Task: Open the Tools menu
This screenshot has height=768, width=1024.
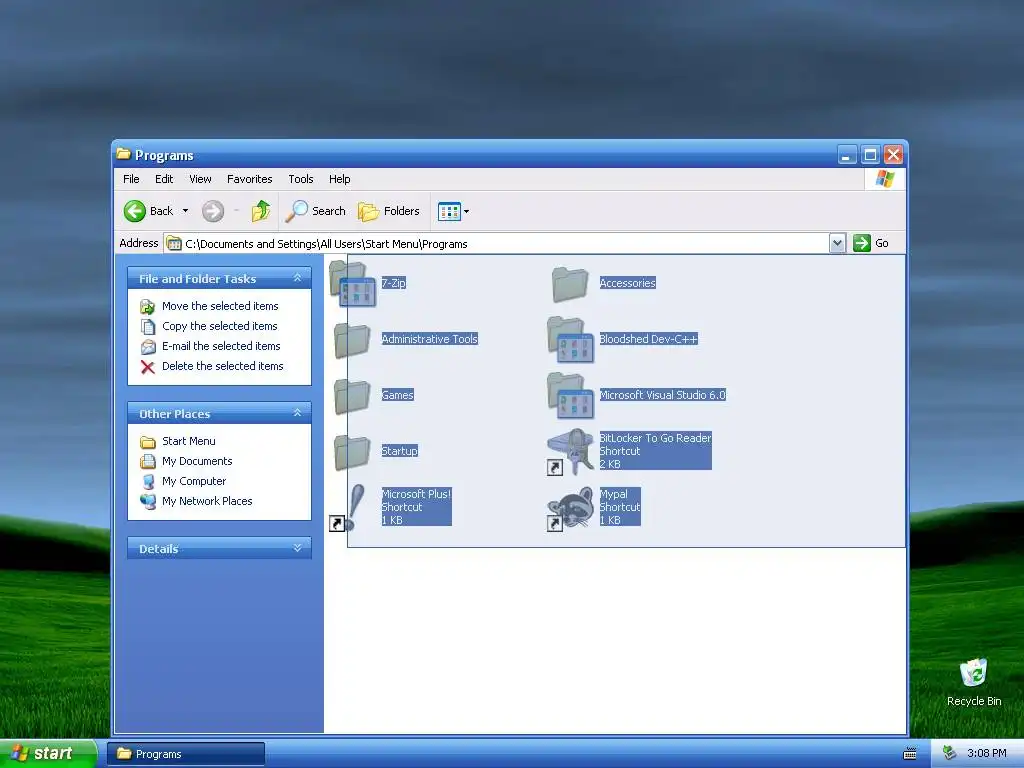Action: (300, 179)
